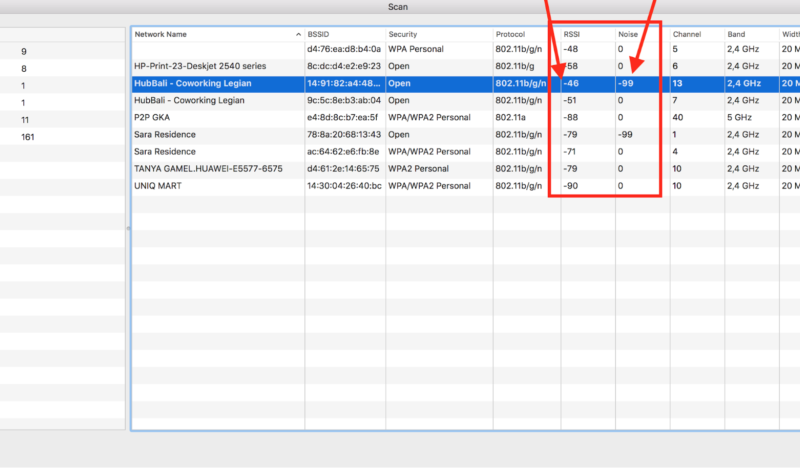This screenshot has height=468, width=800.
Task: Click the RSSI value -90 cell
Action: (x=570, y=186)
